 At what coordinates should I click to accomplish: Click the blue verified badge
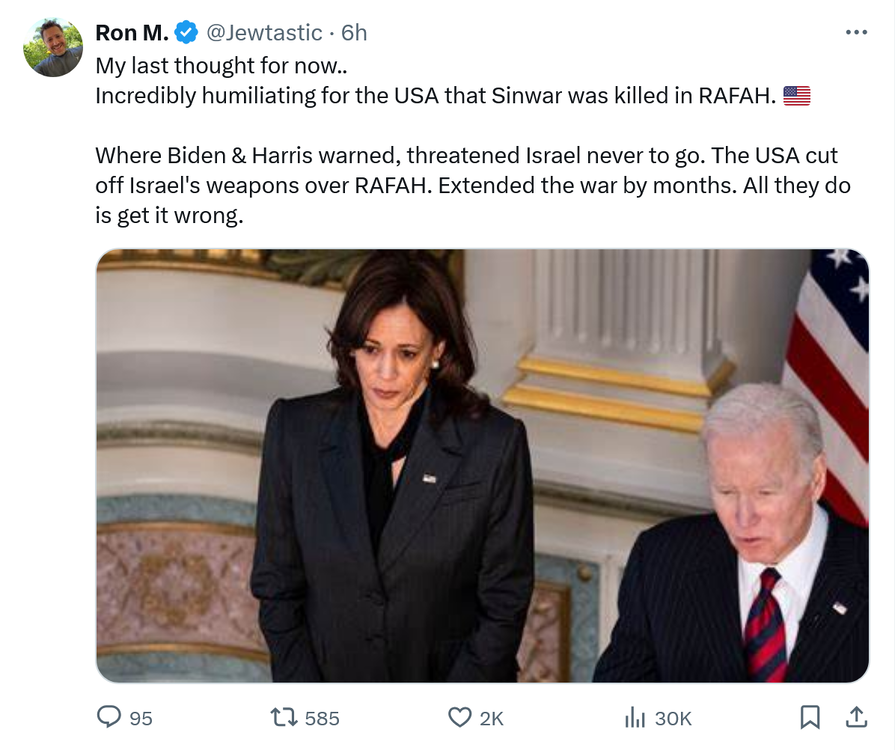(x=186, y=33)
